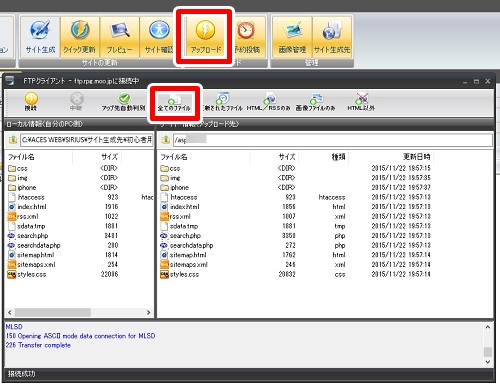This screenshot has width=500, height=387.
Task: Run クイック更新 from the ribbon
Action: point(80,37)
